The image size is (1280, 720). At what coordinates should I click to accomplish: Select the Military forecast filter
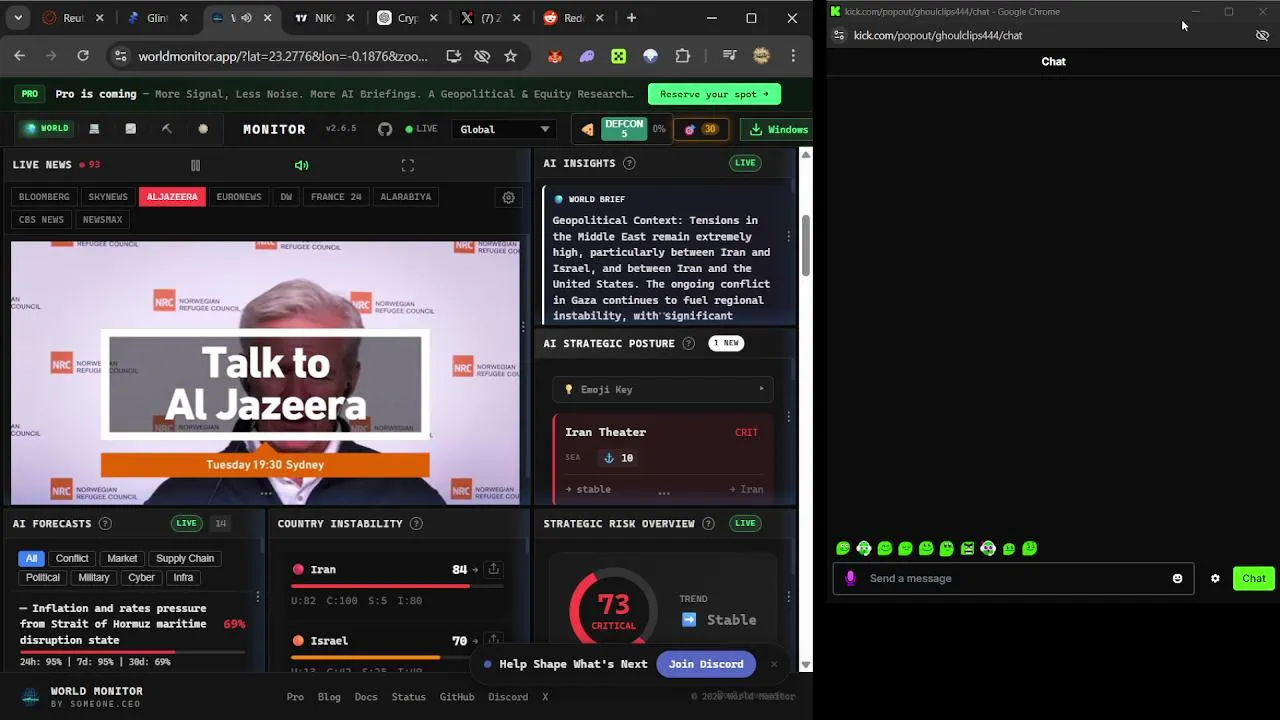tap(93, 578)
